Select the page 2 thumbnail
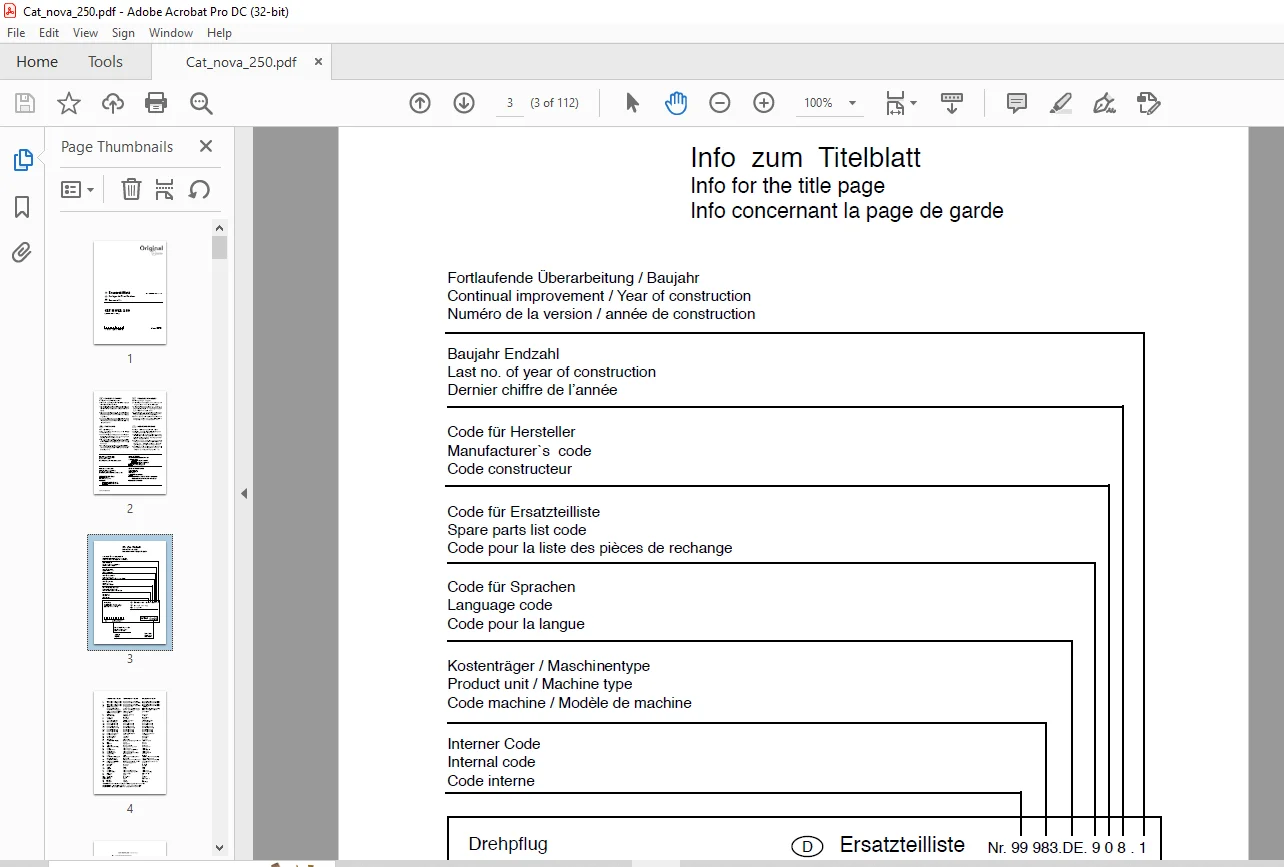Image resolution: width=1284 pixels, height=867 pixels. tap(130, 442)
